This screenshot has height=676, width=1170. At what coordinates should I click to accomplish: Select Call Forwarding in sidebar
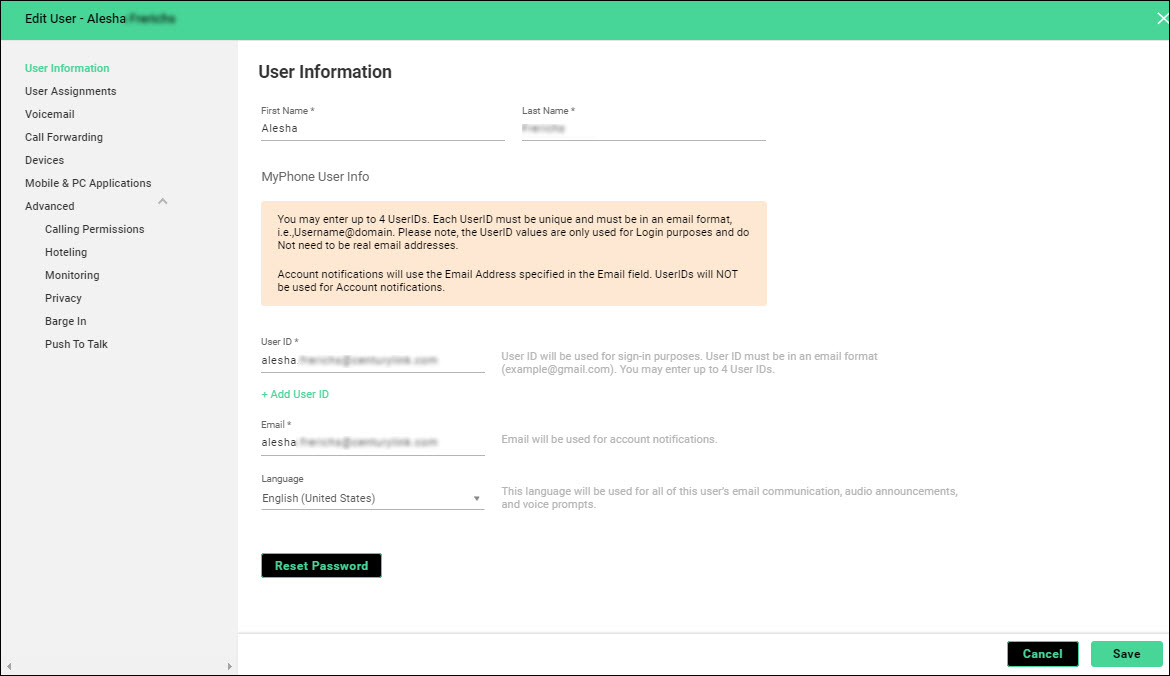pyautogui.click(x=64, y=137)
